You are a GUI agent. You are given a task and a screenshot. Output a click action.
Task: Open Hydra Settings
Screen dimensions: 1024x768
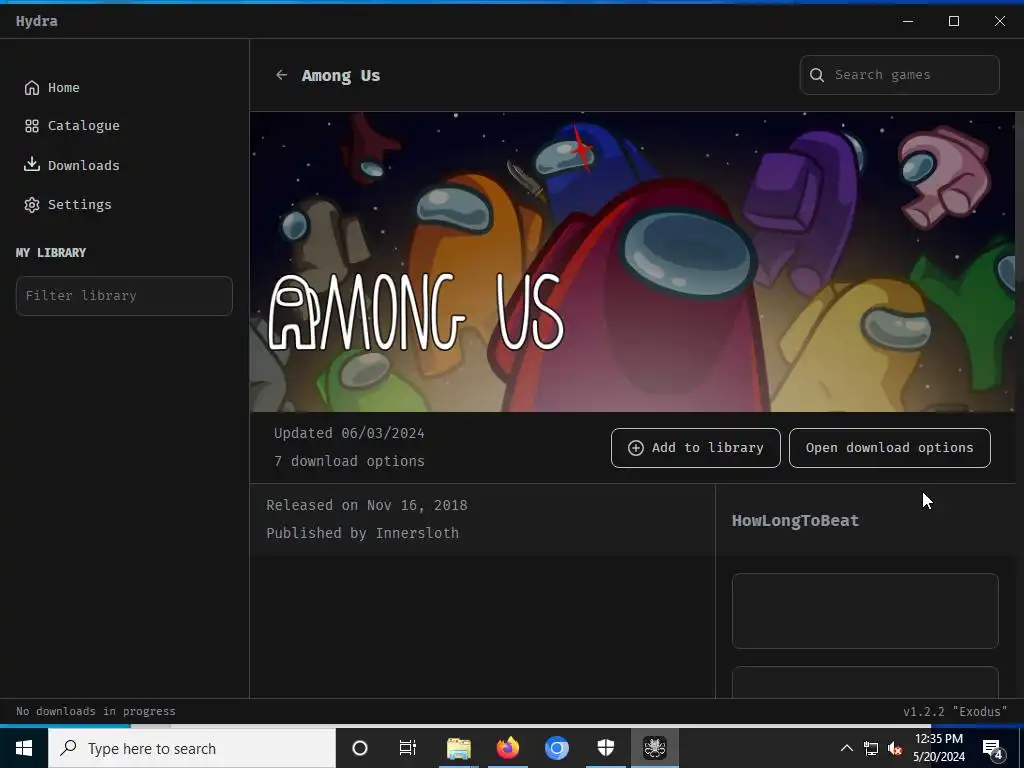point(68,204)
